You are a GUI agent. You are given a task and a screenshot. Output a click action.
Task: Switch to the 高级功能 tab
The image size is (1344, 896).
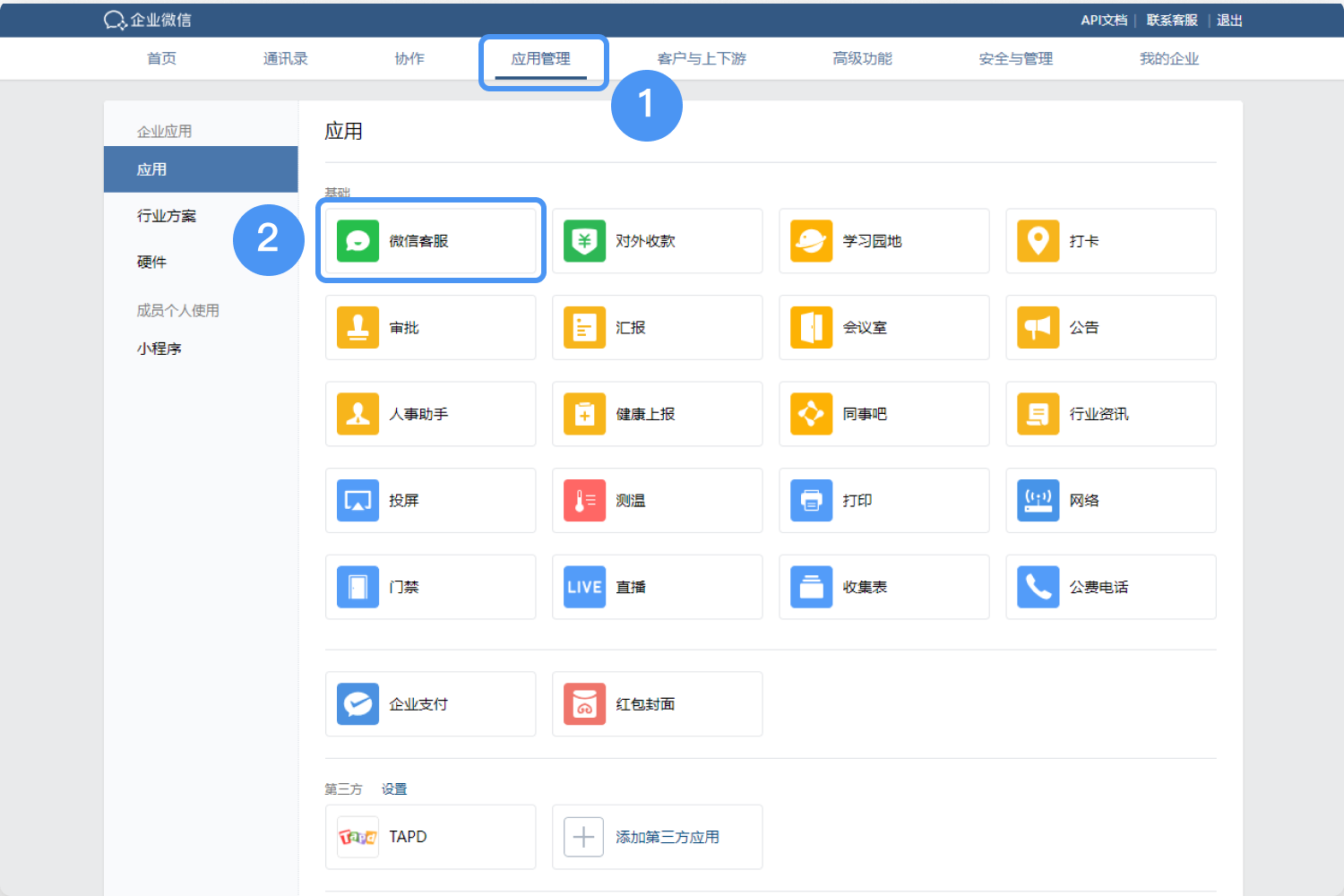862,58
